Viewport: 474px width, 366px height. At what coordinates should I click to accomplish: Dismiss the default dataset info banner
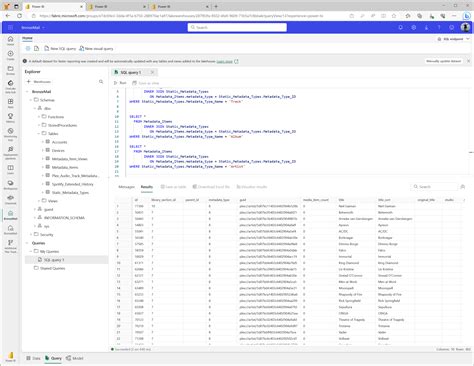[x=468, y=61]
